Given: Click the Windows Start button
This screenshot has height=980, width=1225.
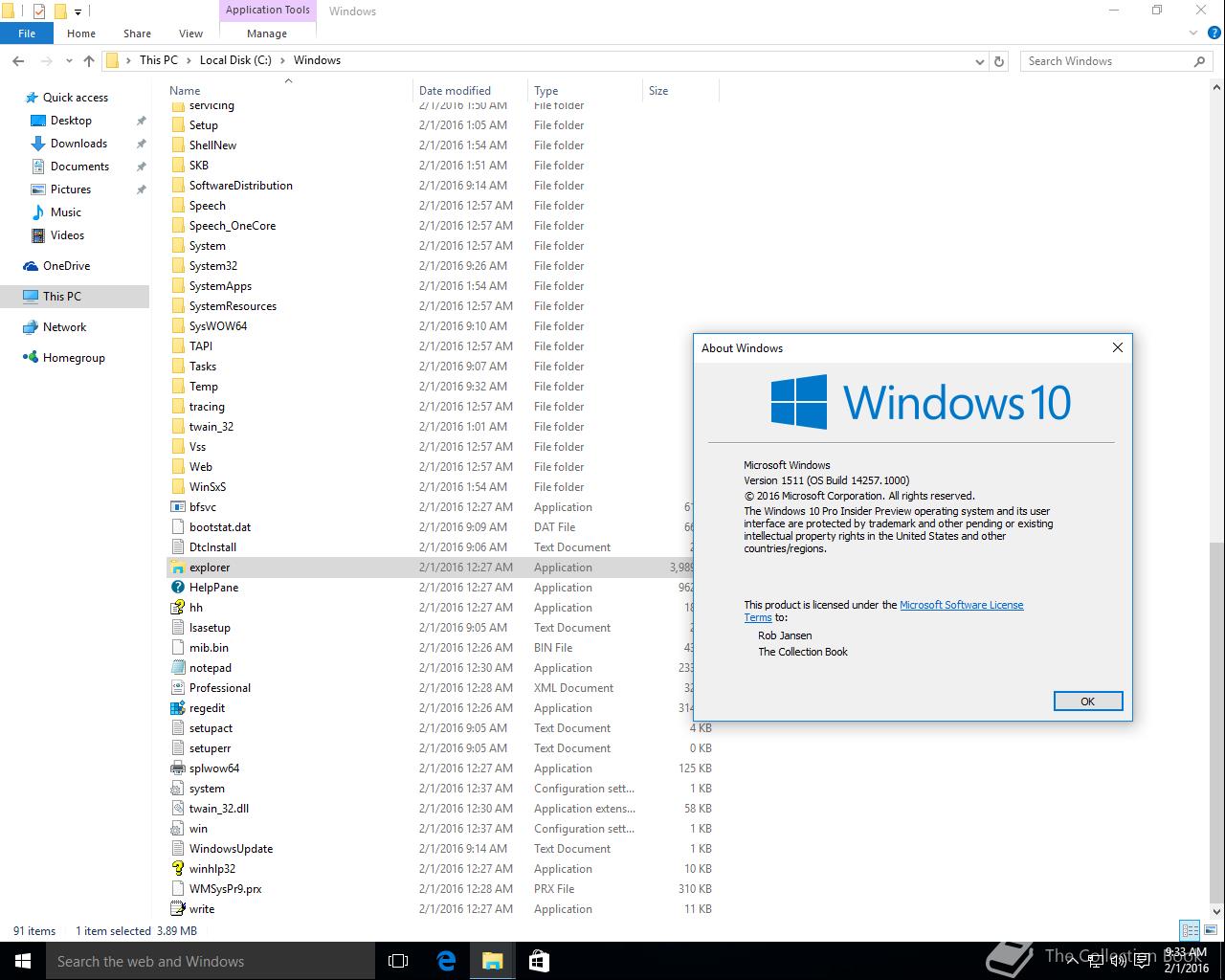Looking at the screenshot, I should 23,961.
